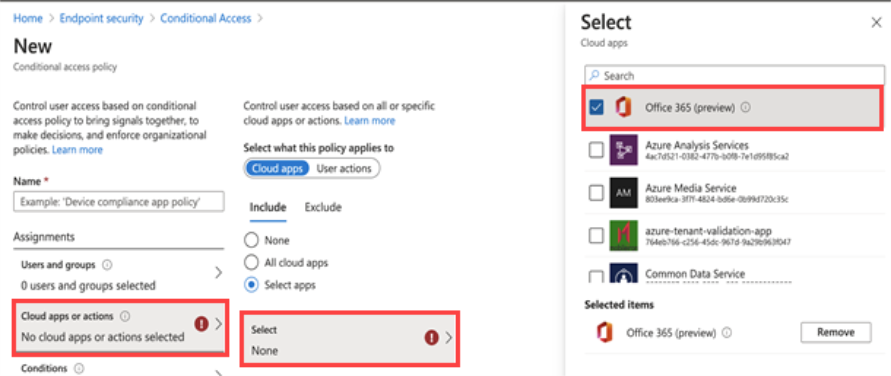The image size is (891, 376).
Task: Click info icon next to Office 365 (preview) checkbox row
Action: [746, 107]
